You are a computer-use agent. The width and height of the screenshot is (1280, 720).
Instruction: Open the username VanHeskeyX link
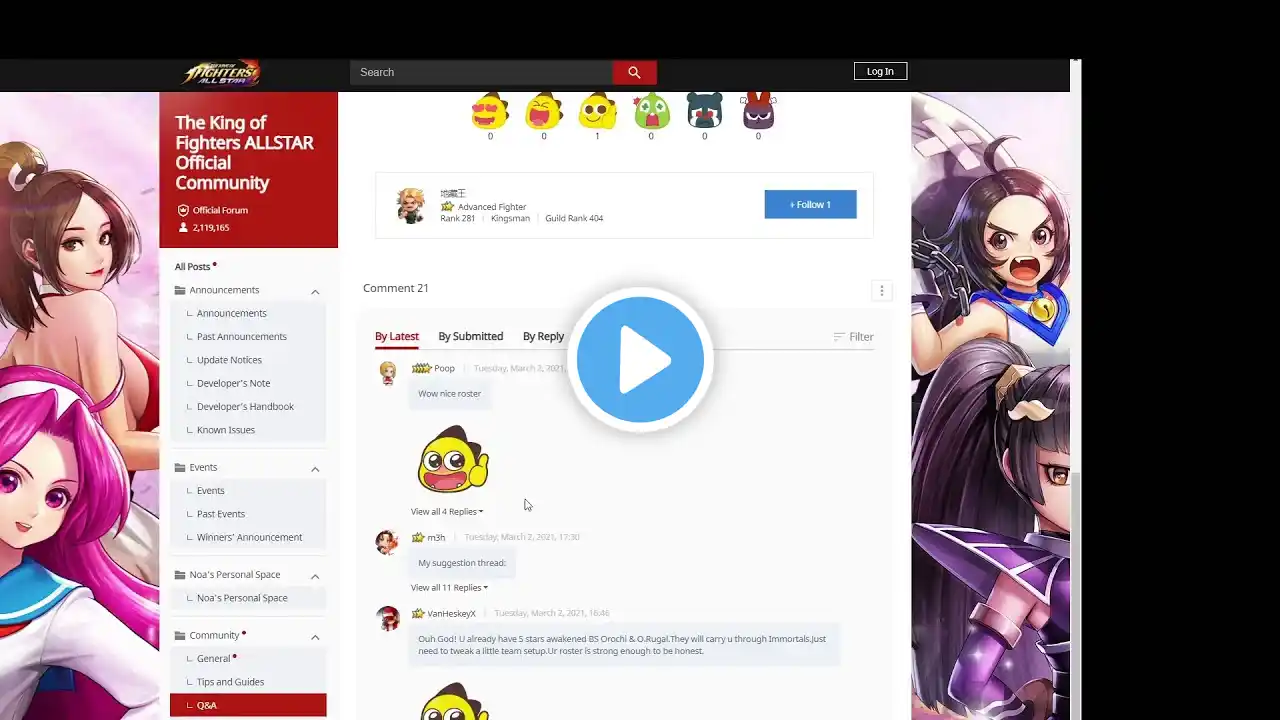pos(451,613)
